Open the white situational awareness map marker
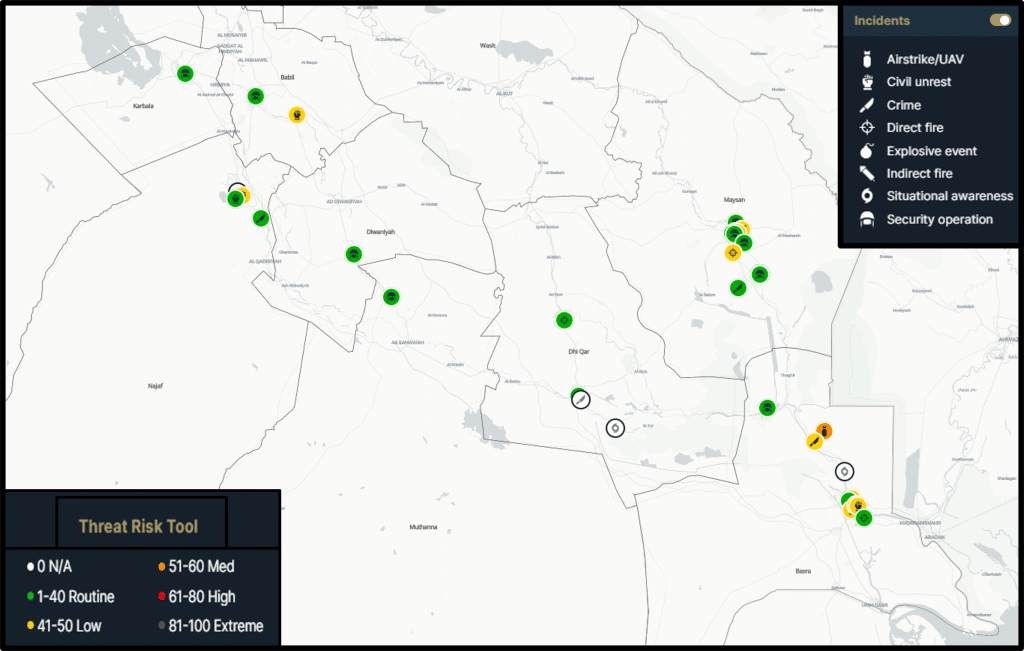 (x=845, y=471)
